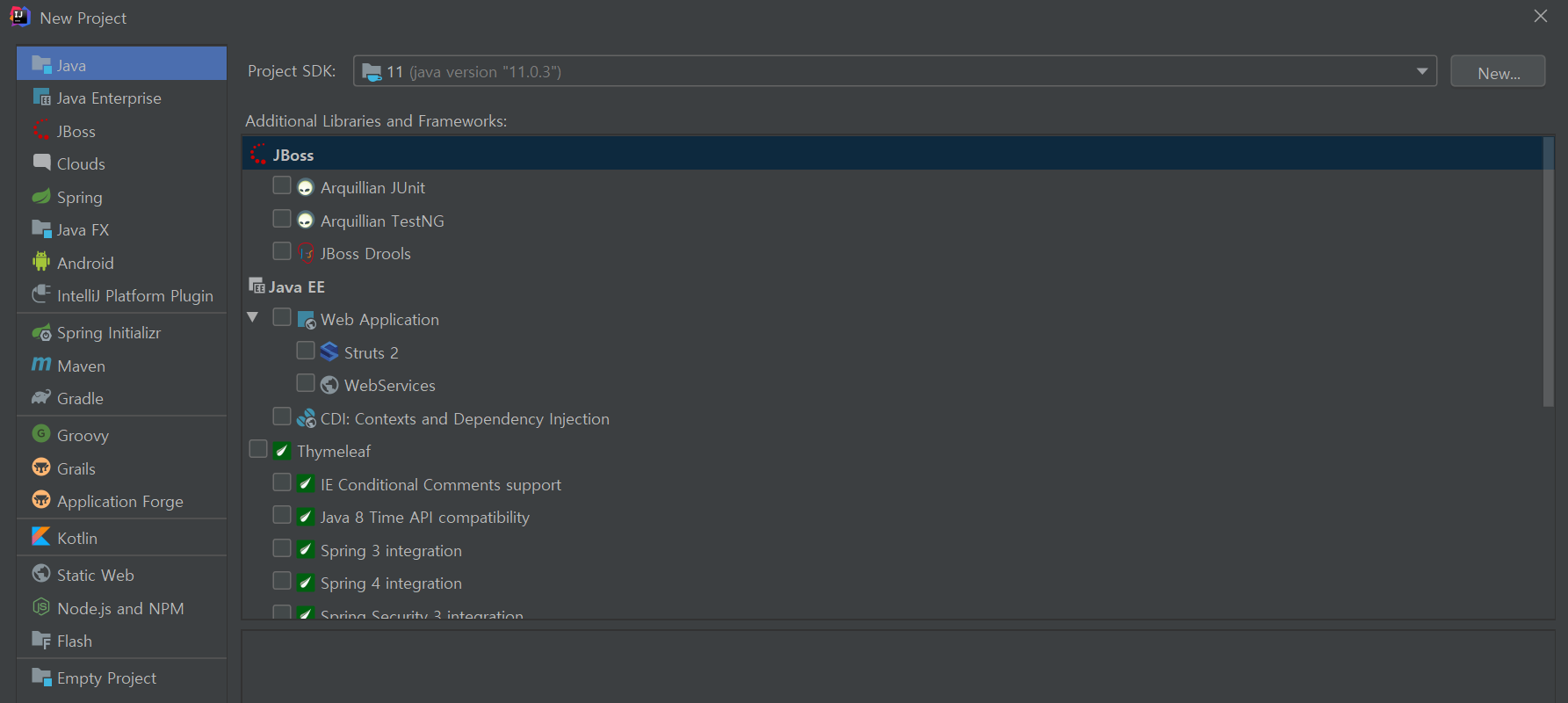Click the 'Thymeleaf' framework label
The image size is (1568, 703).
[x=334, y=451]
